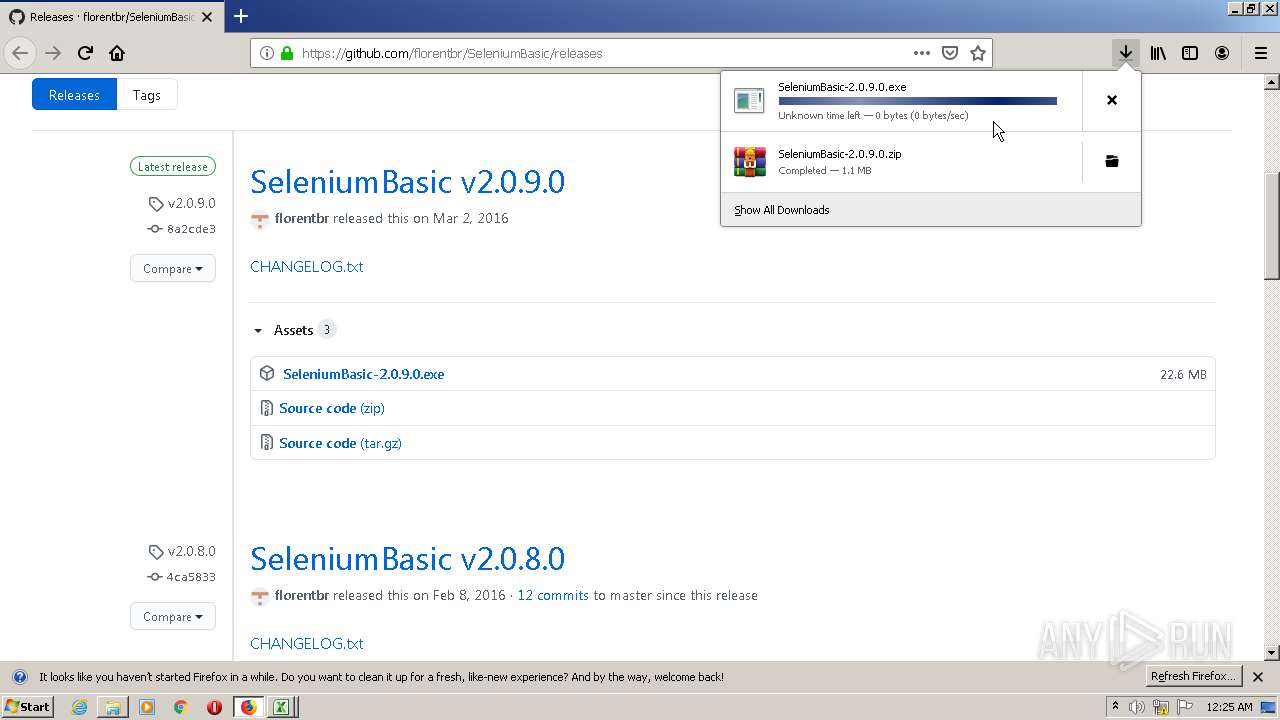Show hidden system tray icons

click(1115, 707)
